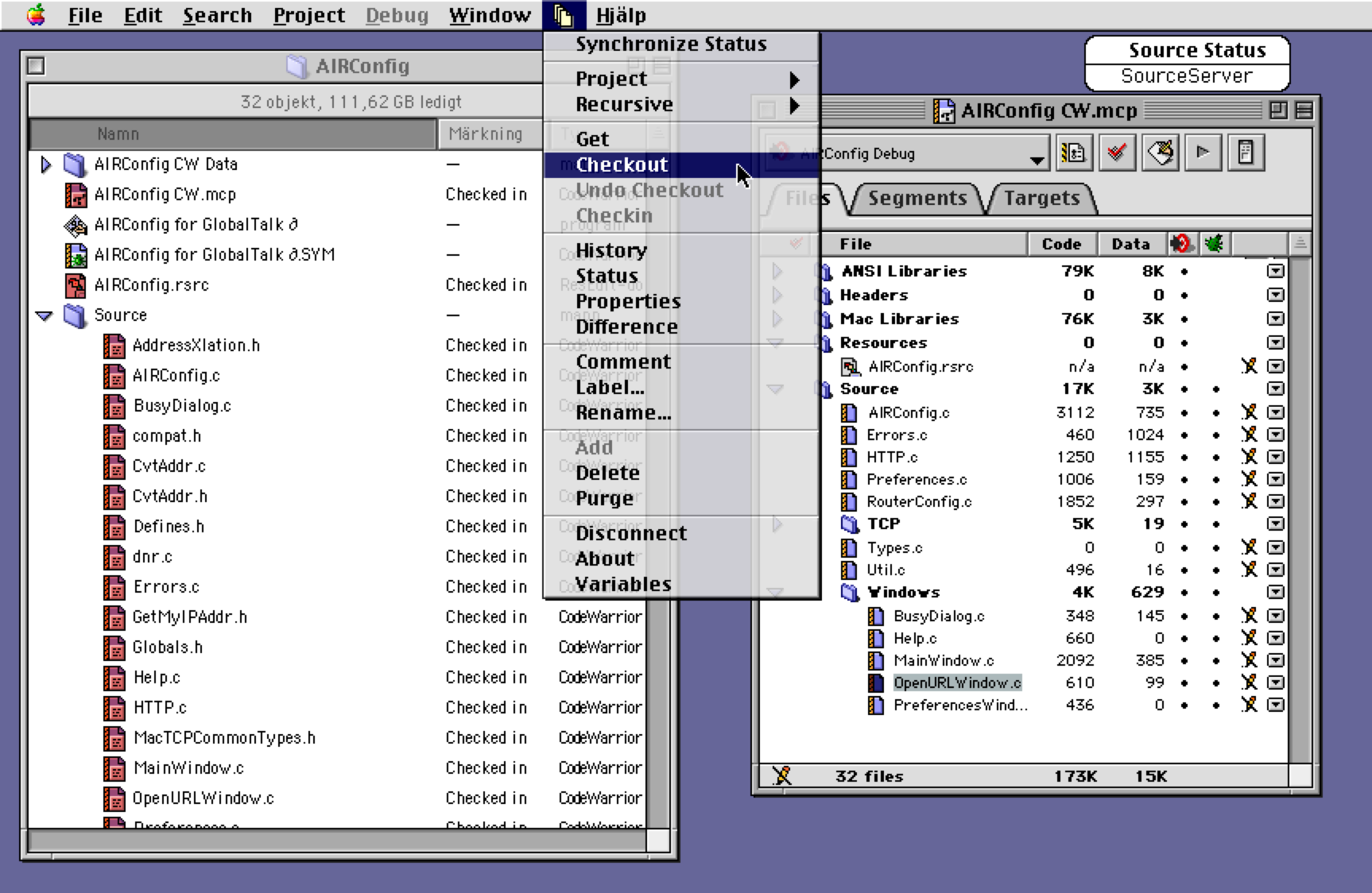The image size is (1372, 893).
Task: Open the Project submenu arrow
Action: [x=794, y=79]
